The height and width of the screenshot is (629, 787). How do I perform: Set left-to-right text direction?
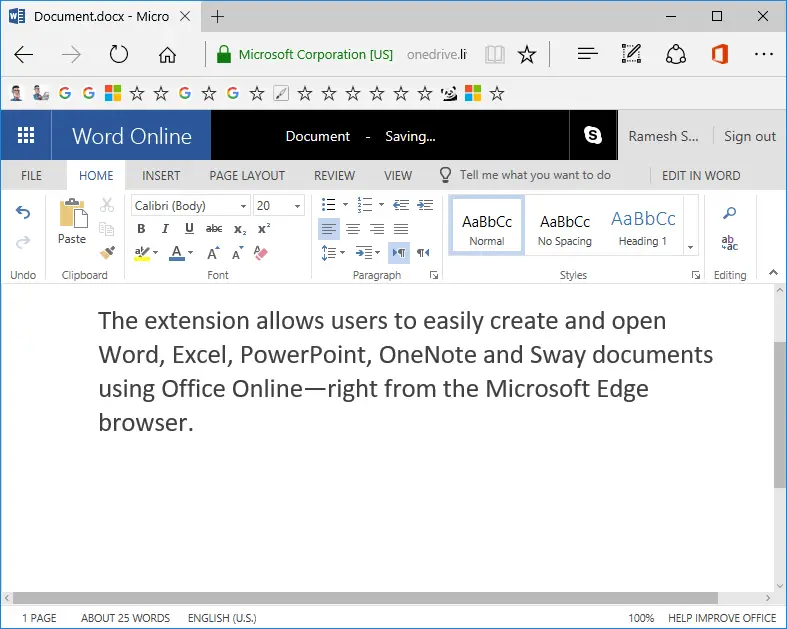[x=399, y=253]
